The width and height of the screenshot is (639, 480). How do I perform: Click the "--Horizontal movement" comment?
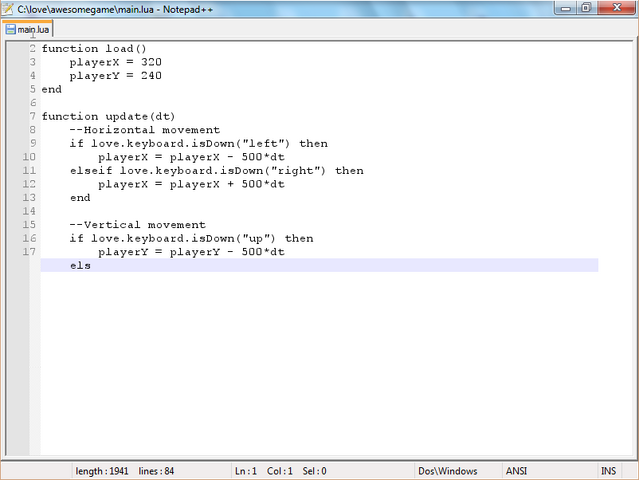pos(145,130)
